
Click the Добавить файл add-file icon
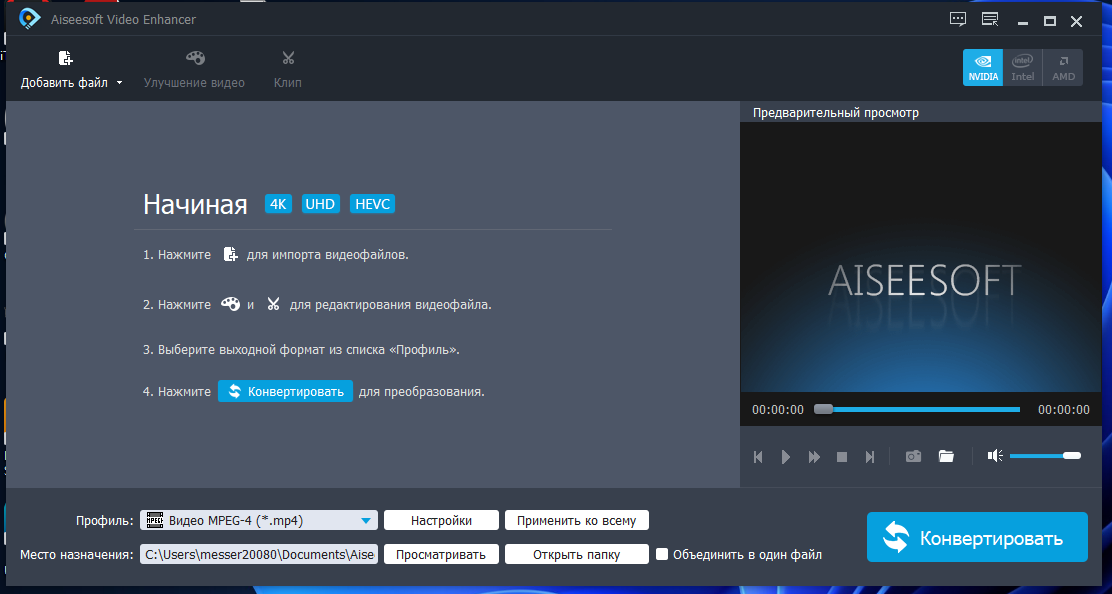click(65, 58)
